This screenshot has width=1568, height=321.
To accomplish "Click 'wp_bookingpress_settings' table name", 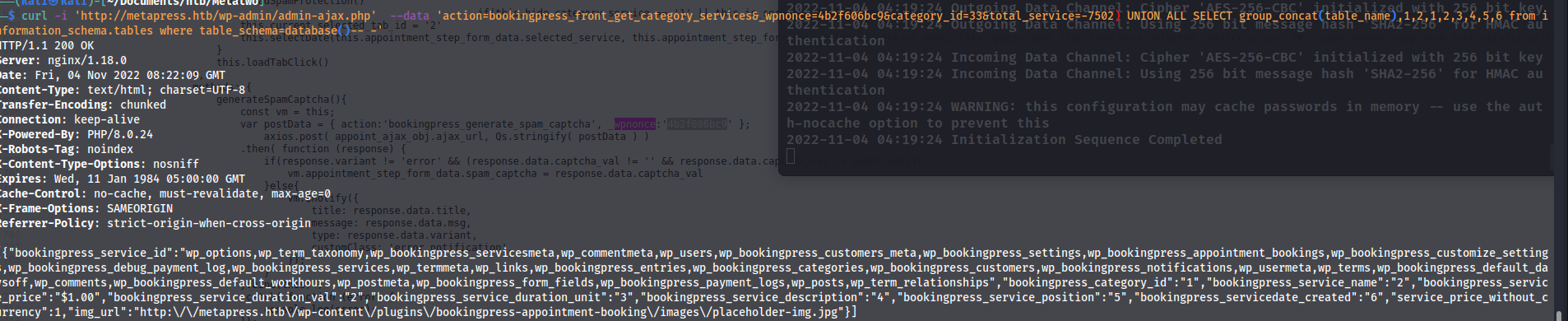I will (x=1002, y=253).
